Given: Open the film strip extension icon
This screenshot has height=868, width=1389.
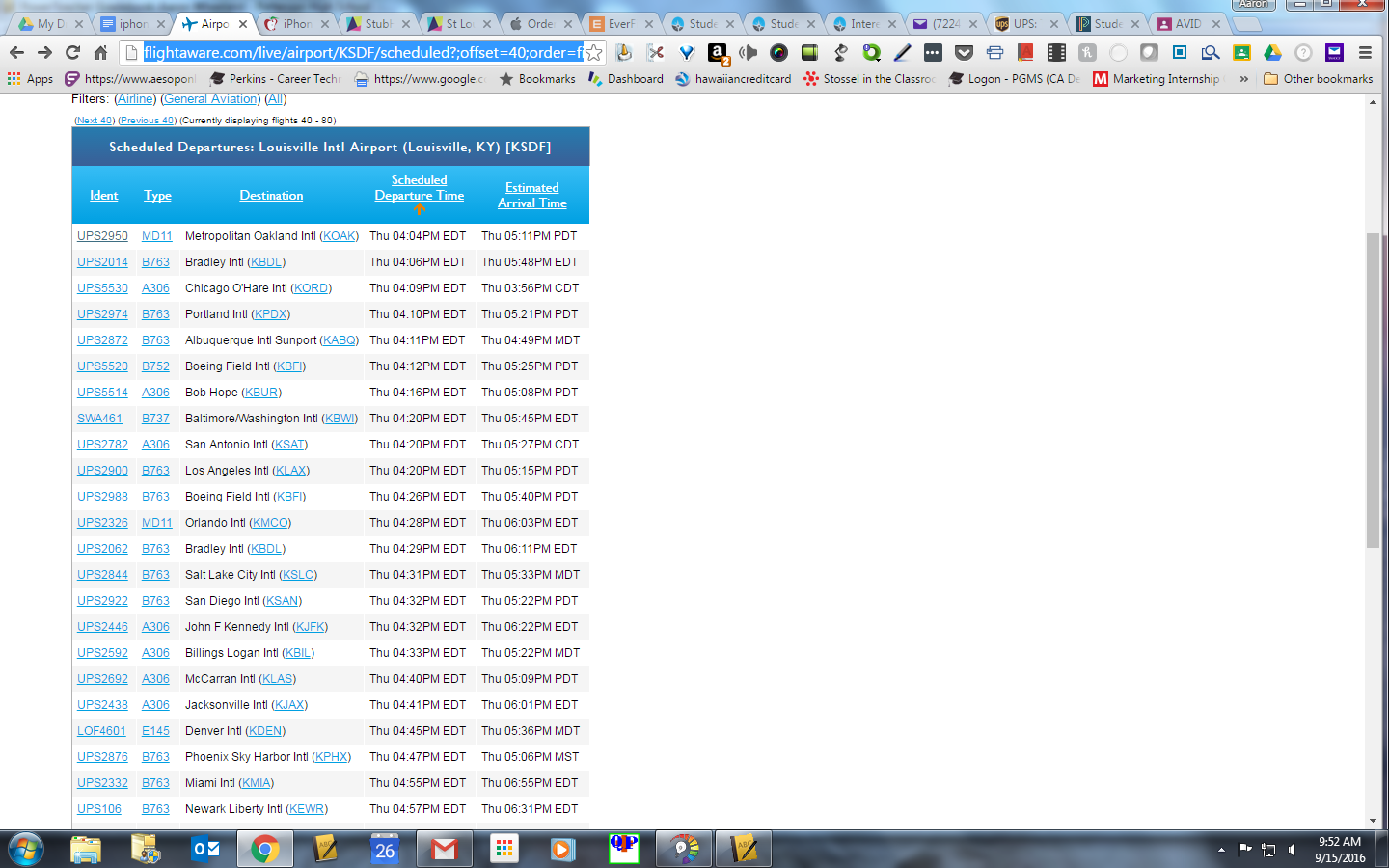Looking at the screenshot, I should click(x=1056, y=52).
